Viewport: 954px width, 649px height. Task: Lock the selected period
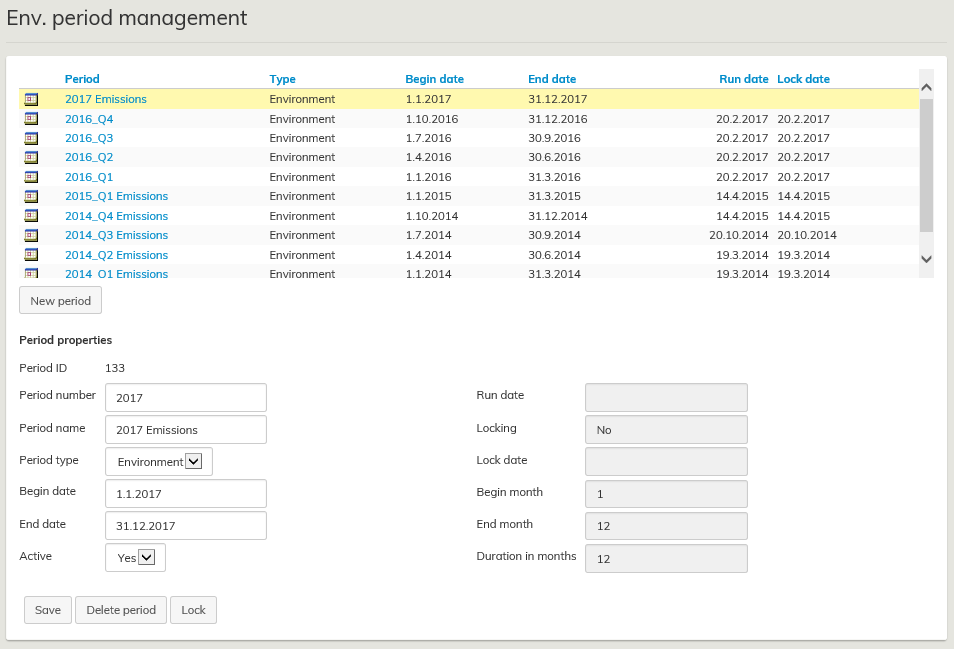[193, 610]
